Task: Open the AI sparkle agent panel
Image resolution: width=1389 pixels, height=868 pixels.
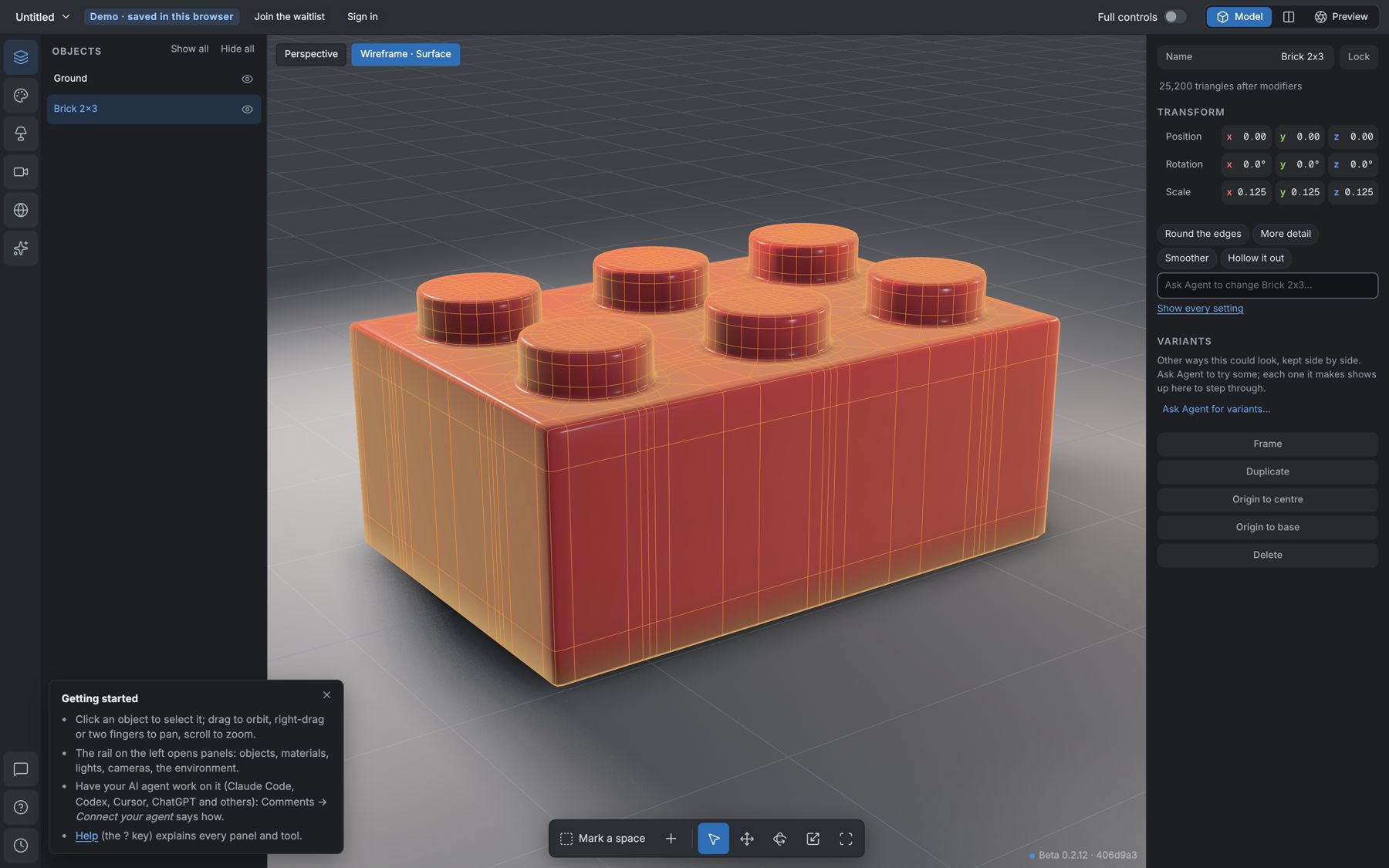Action: (21, 248)
